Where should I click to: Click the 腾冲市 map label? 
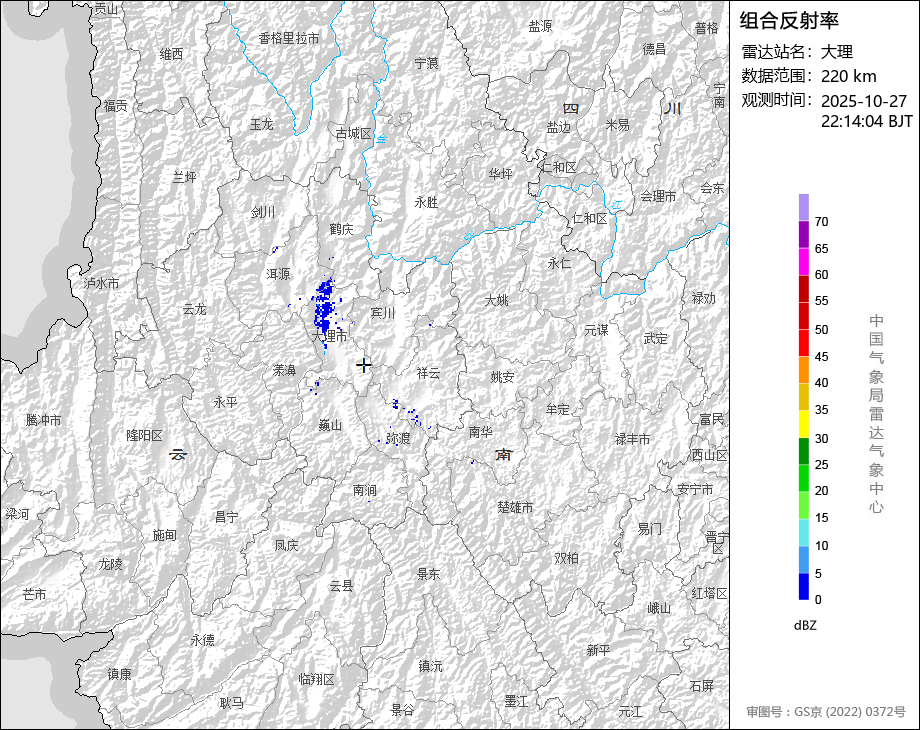pos(43,420)
